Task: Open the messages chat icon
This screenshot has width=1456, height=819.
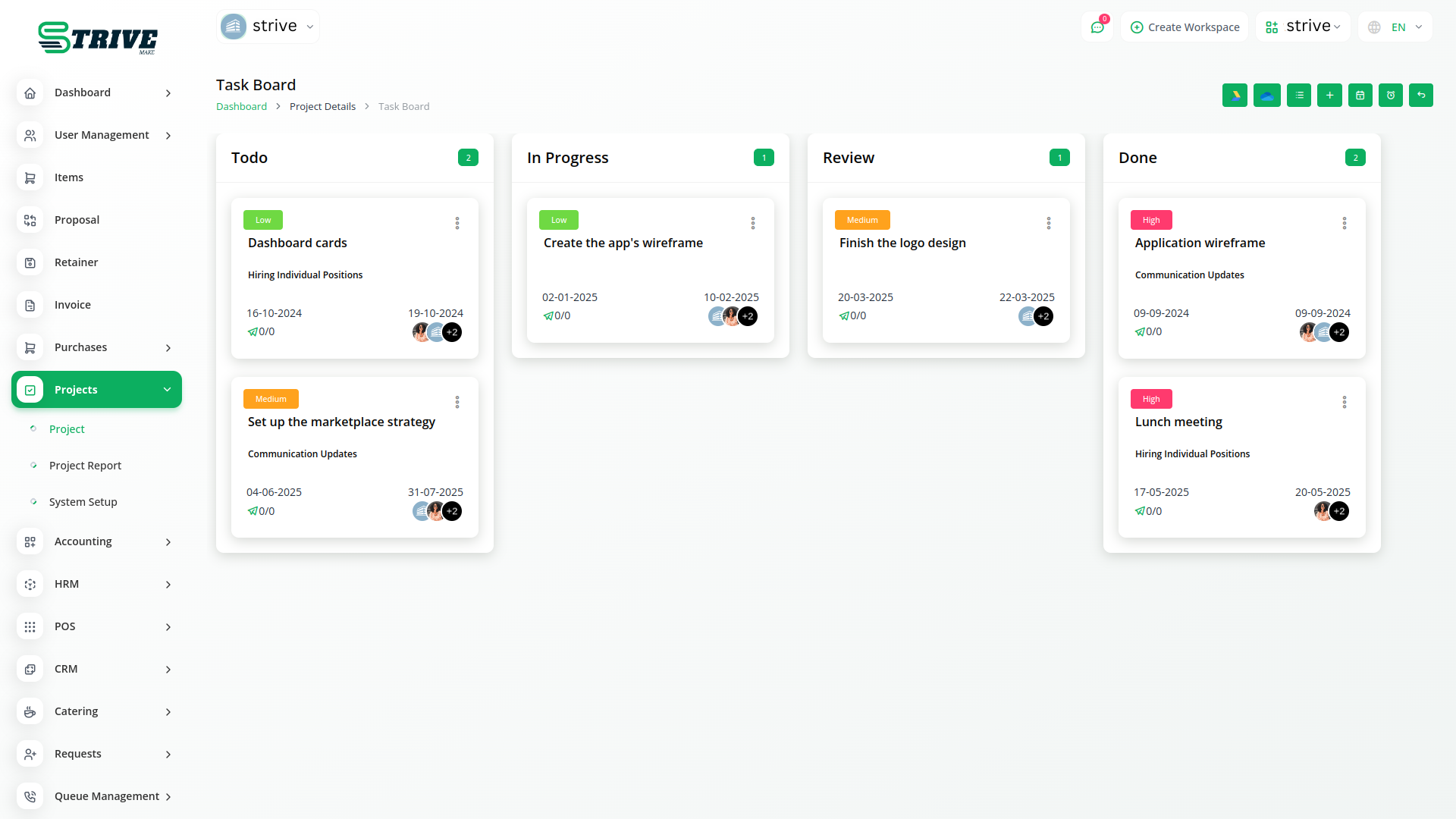Action: pos(1097,26)
